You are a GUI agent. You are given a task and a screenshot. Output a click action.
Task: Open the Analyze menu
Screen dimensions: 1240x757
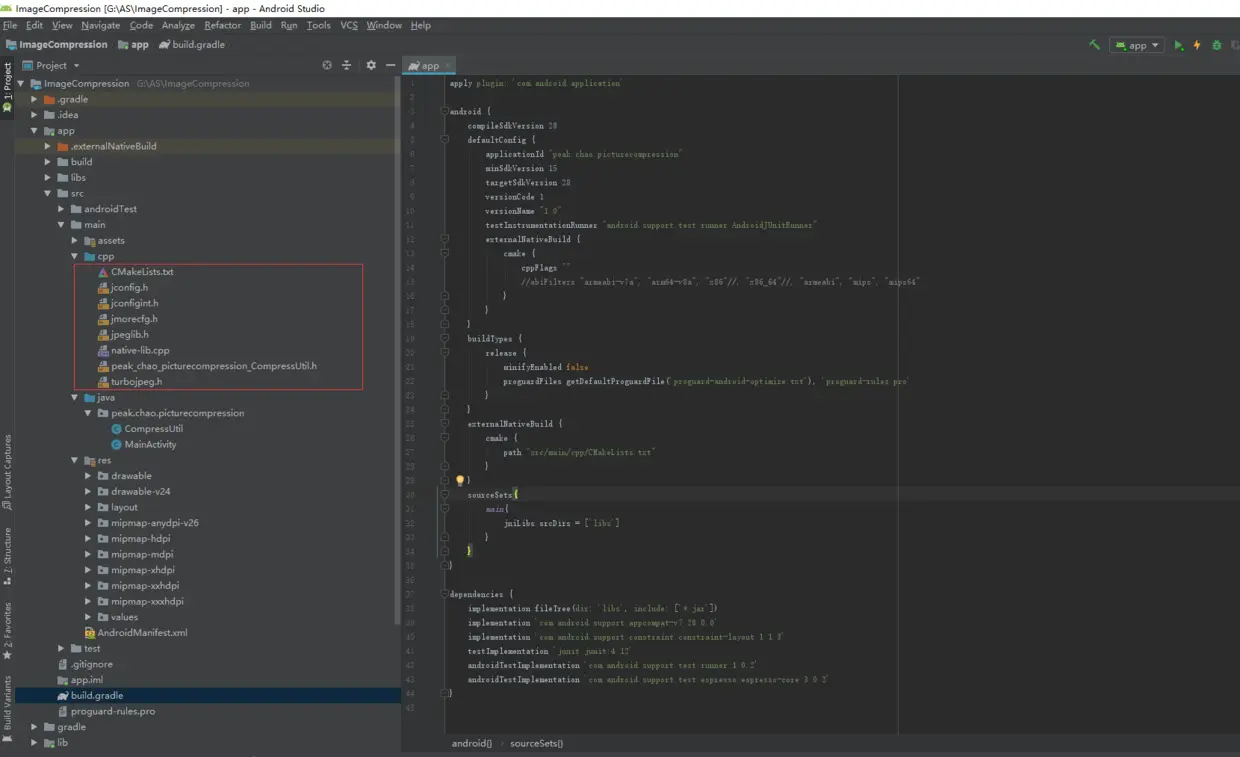click(178, 25)
